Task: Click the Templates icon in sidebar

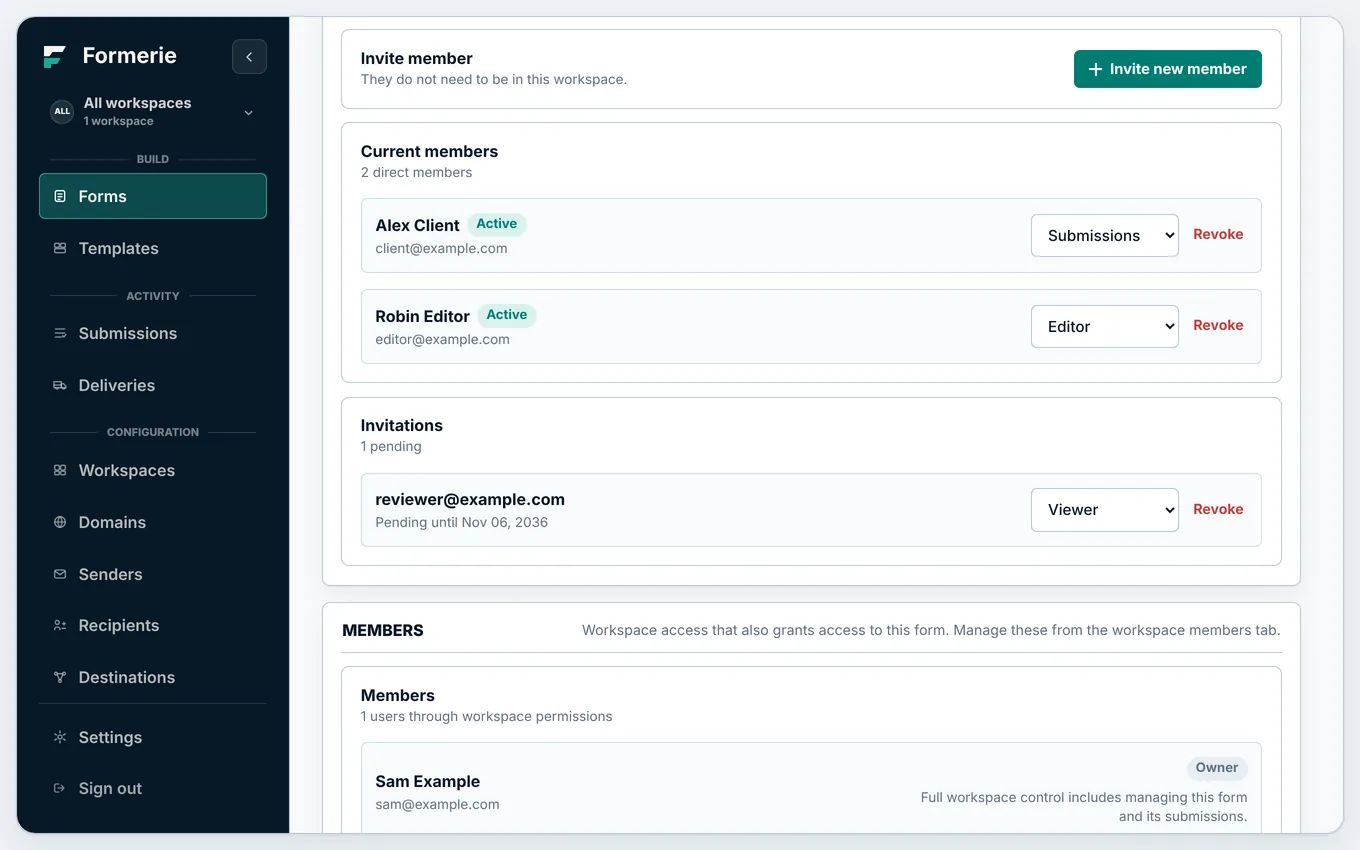Action: coord(60,248)
